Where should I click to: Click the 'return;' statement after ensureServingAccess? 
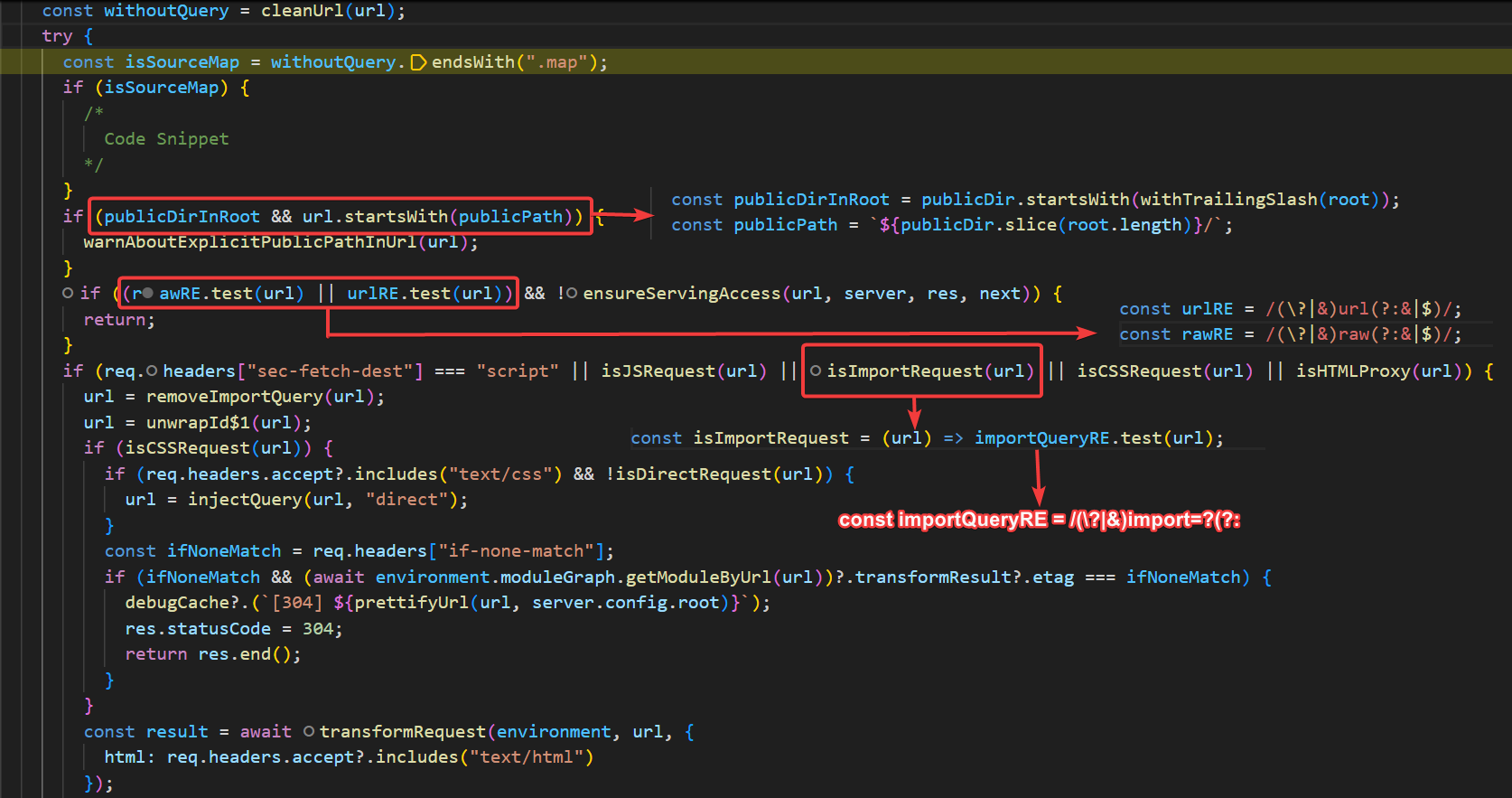(119, 320)
